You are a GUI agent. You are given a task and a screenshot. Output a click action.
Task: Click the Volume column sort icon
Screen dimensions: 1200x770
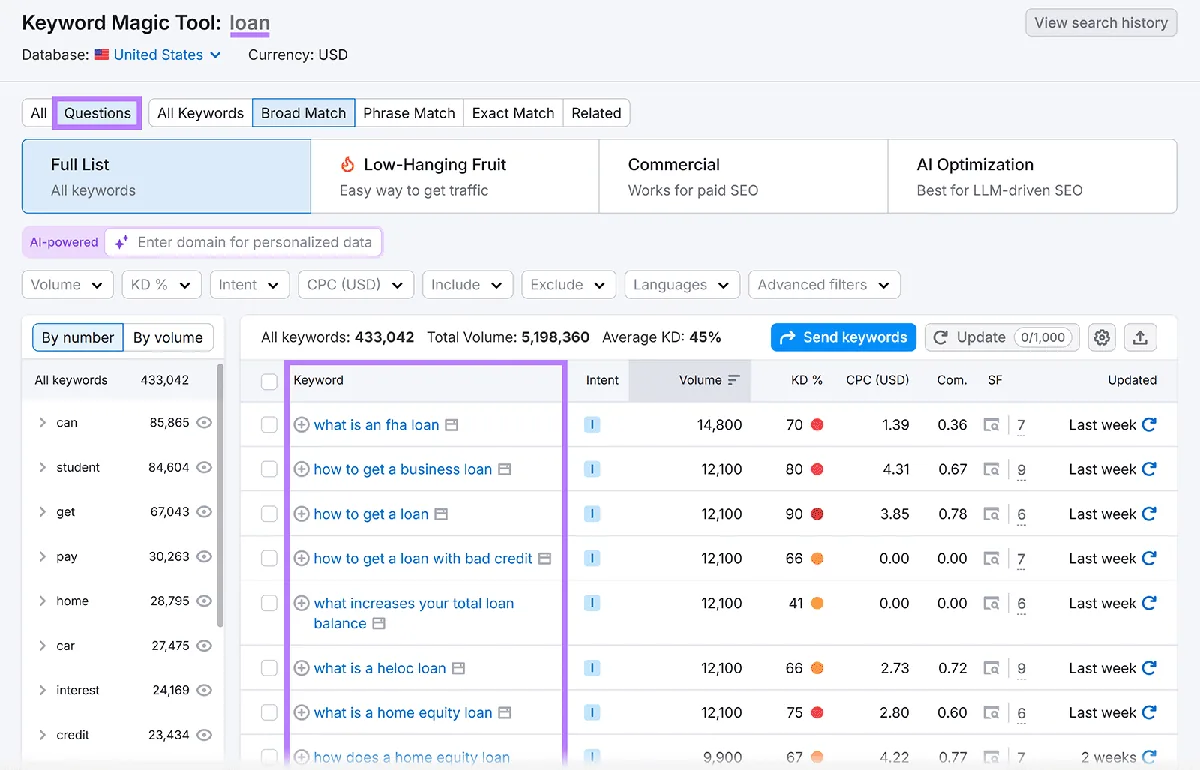coord(734,380)
